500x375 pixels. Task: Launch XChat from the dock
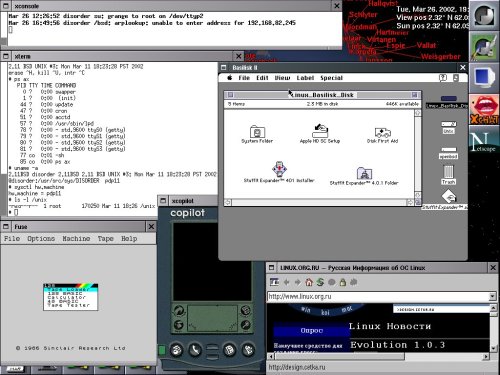pyautogui.click(x=484, y=110)
